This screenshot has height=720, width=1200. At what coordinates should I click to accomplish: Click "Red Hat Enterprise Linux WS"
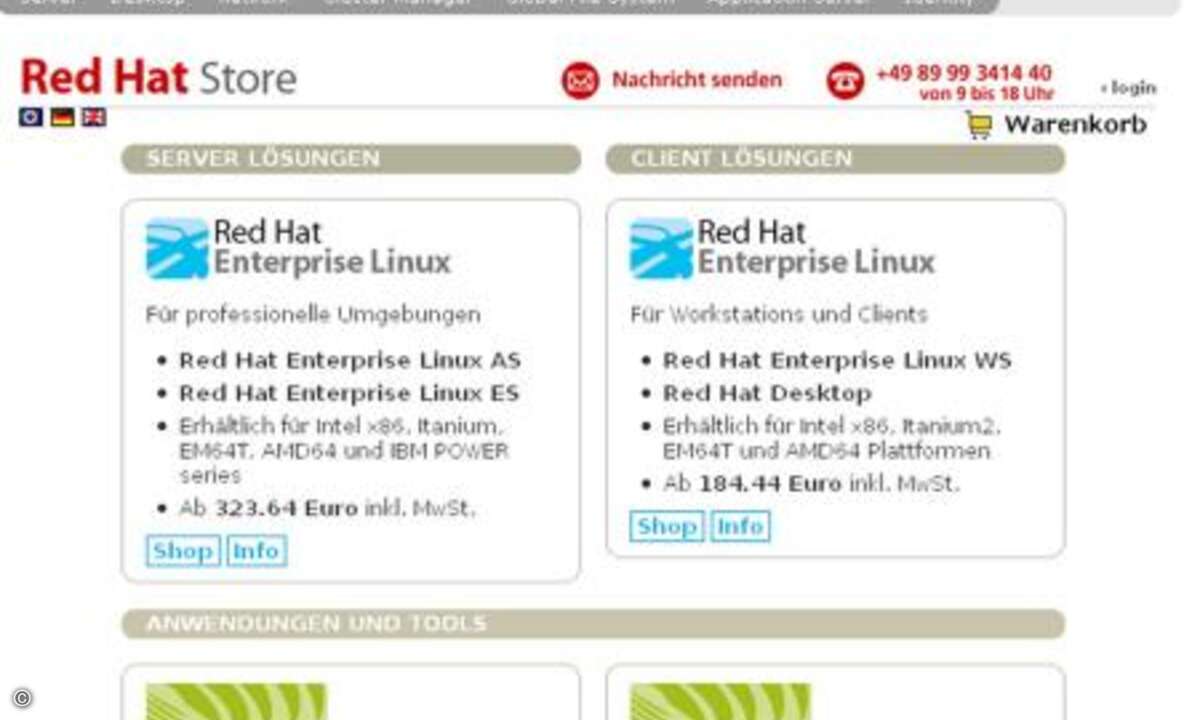pos(838,360)
